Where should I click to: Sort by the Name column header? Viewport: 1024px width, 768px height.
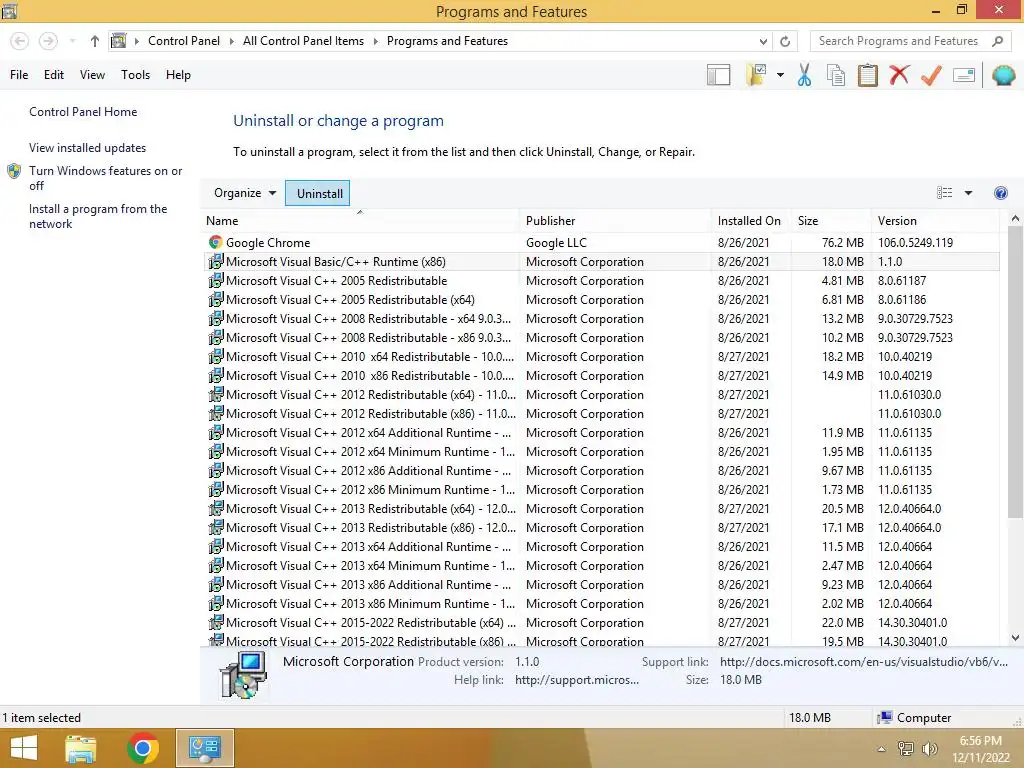coord(360,221)
